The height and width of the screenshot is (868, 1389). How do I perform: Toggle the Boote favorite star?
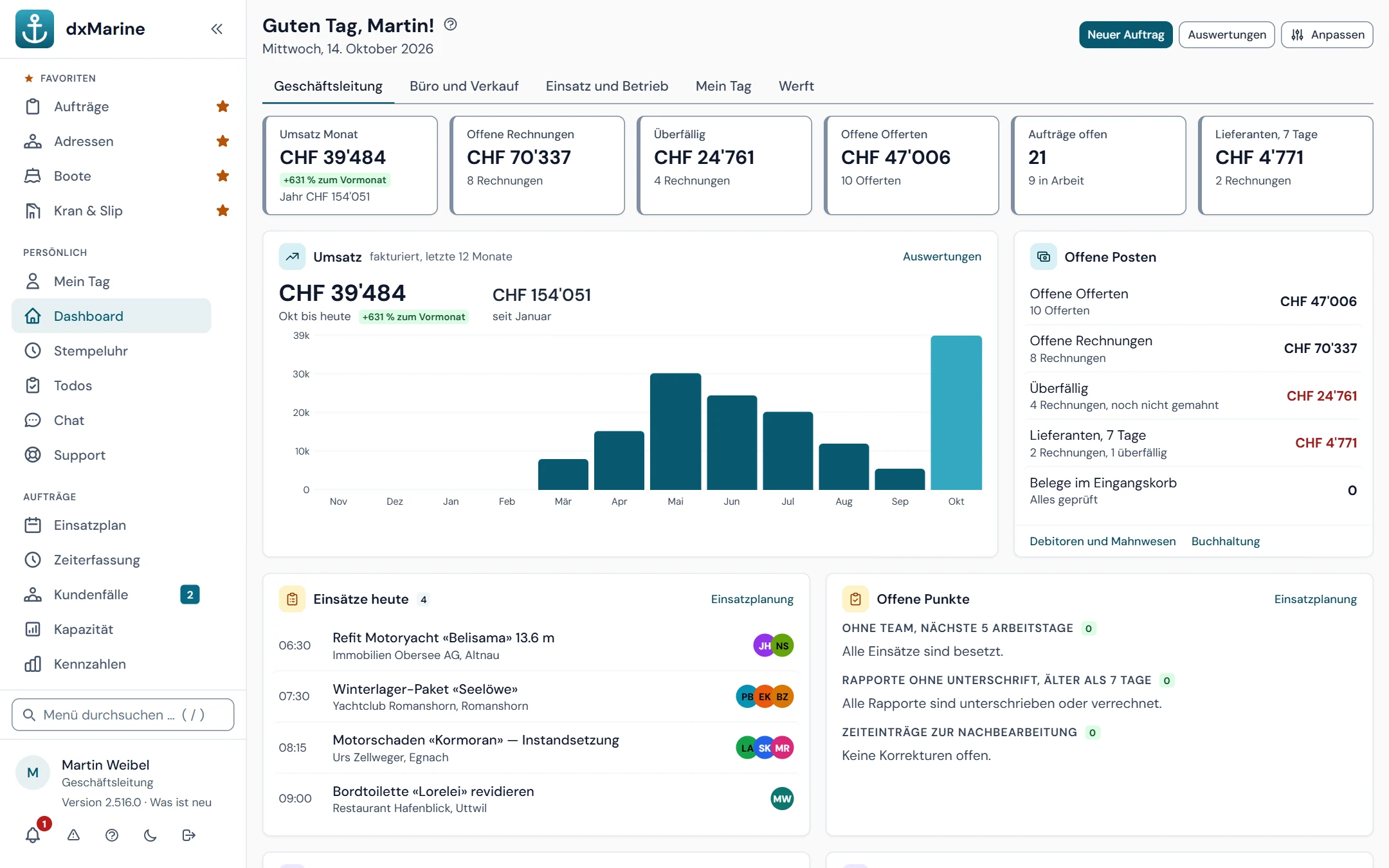point(222,176)
